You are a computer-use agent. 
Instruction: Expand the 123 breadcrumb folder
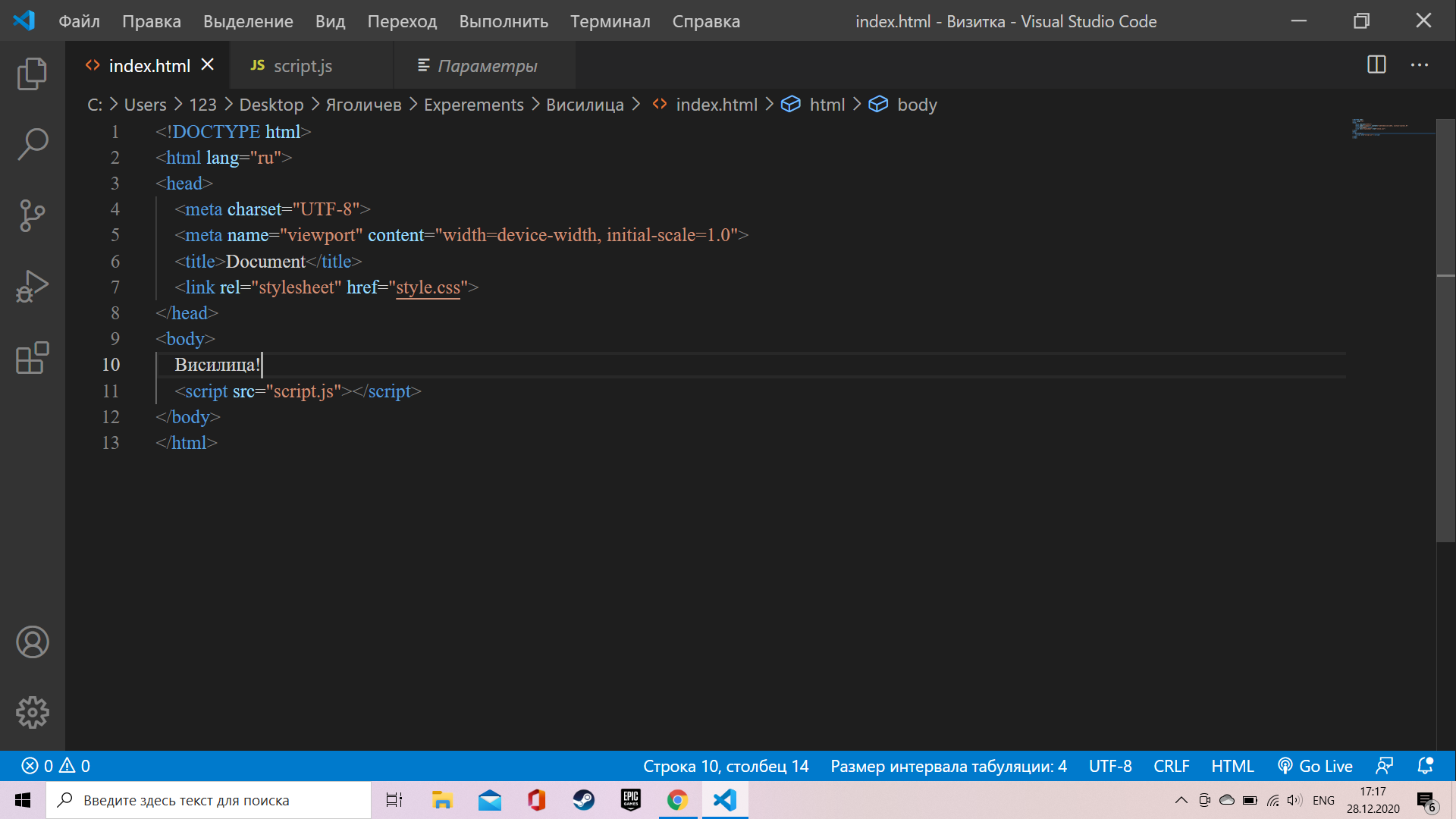[x=202, y=105]
